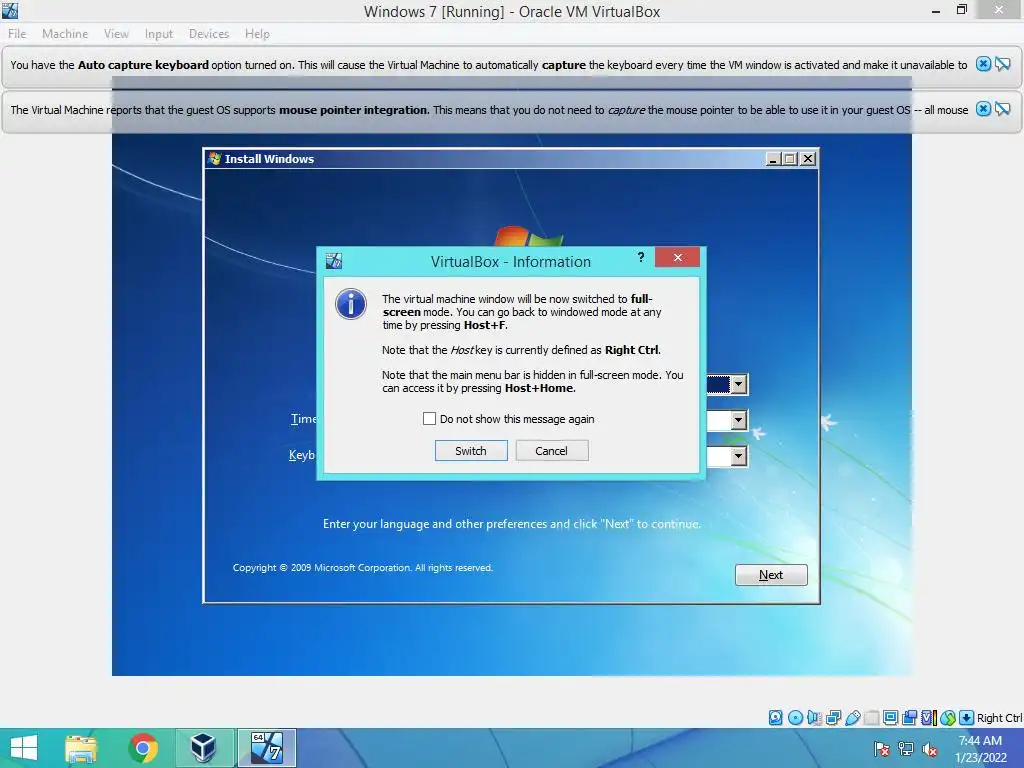Select the Windows 7 VM taskbar button

[x=266, y=748]
